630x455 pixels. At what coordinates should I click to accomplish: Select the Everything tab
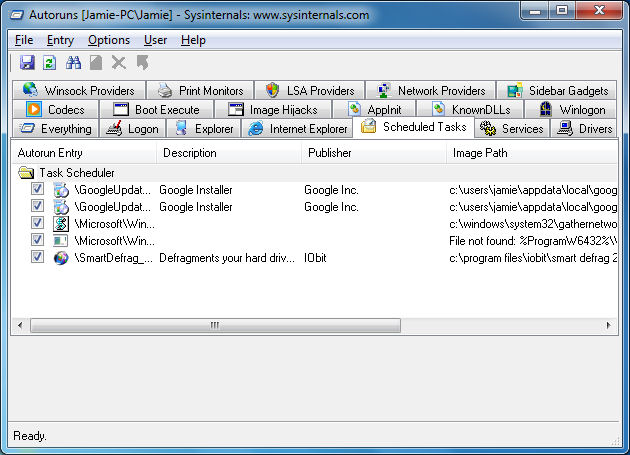tap(55, 129)
